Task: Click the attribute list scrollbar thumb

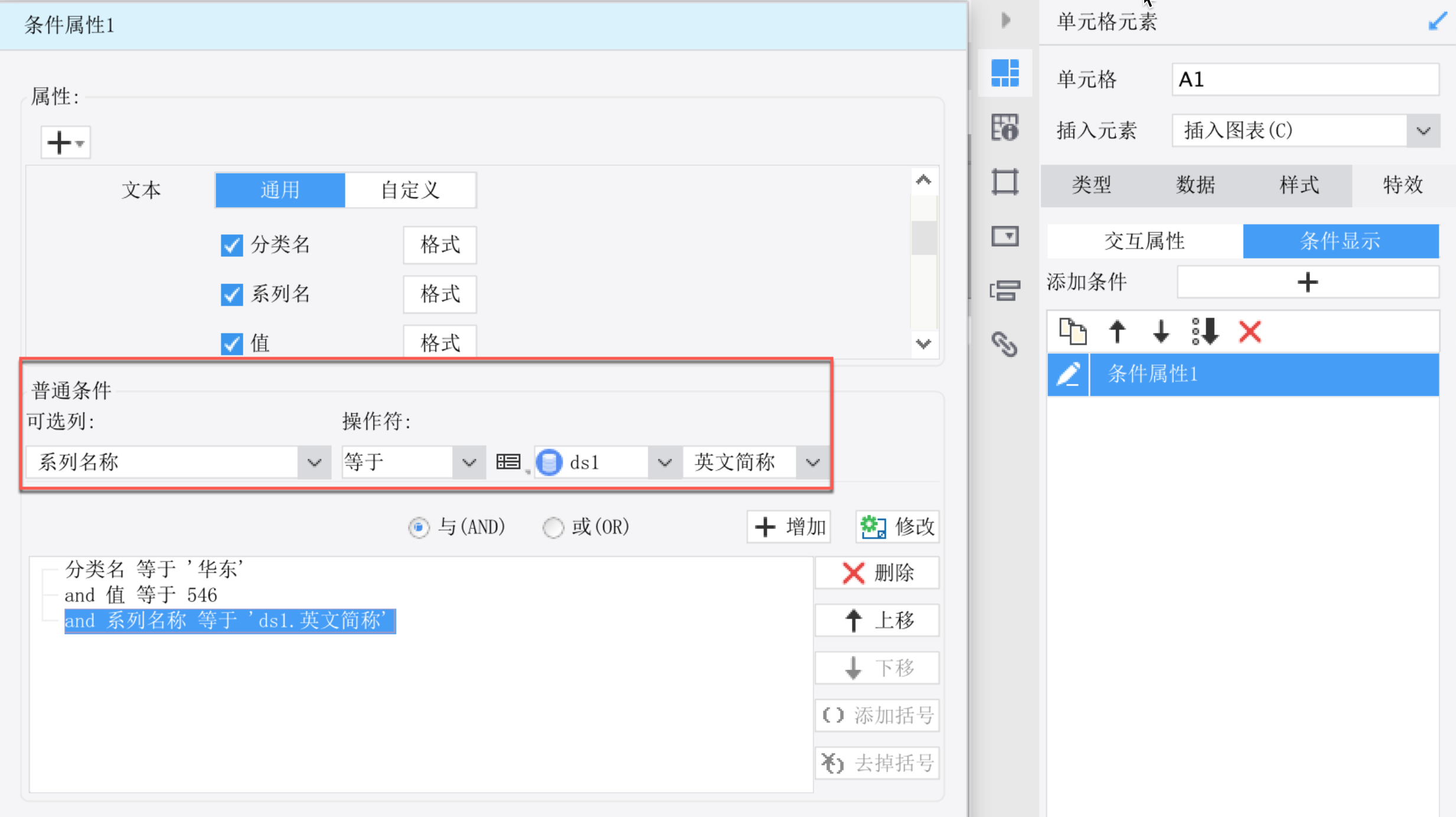Action: tap(923, 237)
